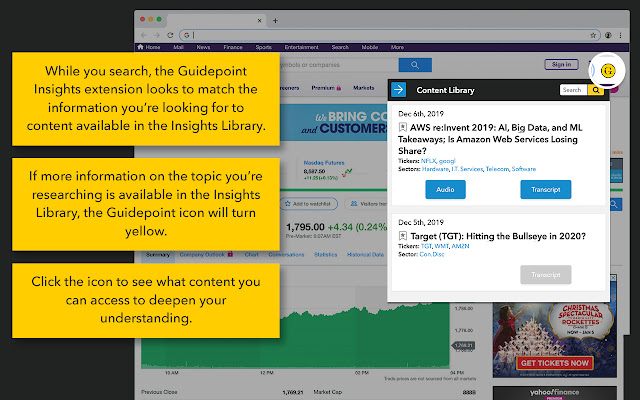This screenshot has height=400, width=640.
Task: Select the I.T. Services sector link
Action: [467, 169]
